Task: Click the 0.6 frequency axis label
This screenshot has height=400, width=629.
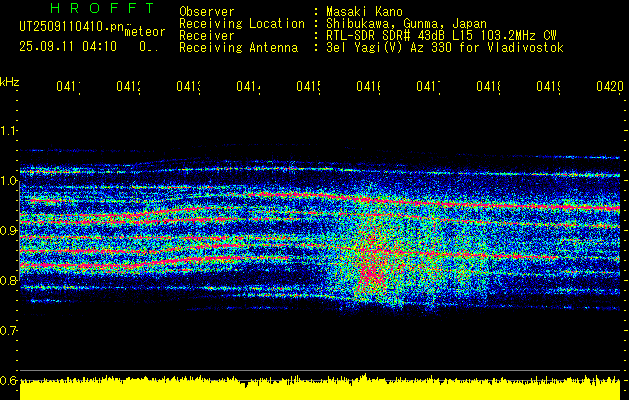Action: pyautogui.click(x=8, y=380)
